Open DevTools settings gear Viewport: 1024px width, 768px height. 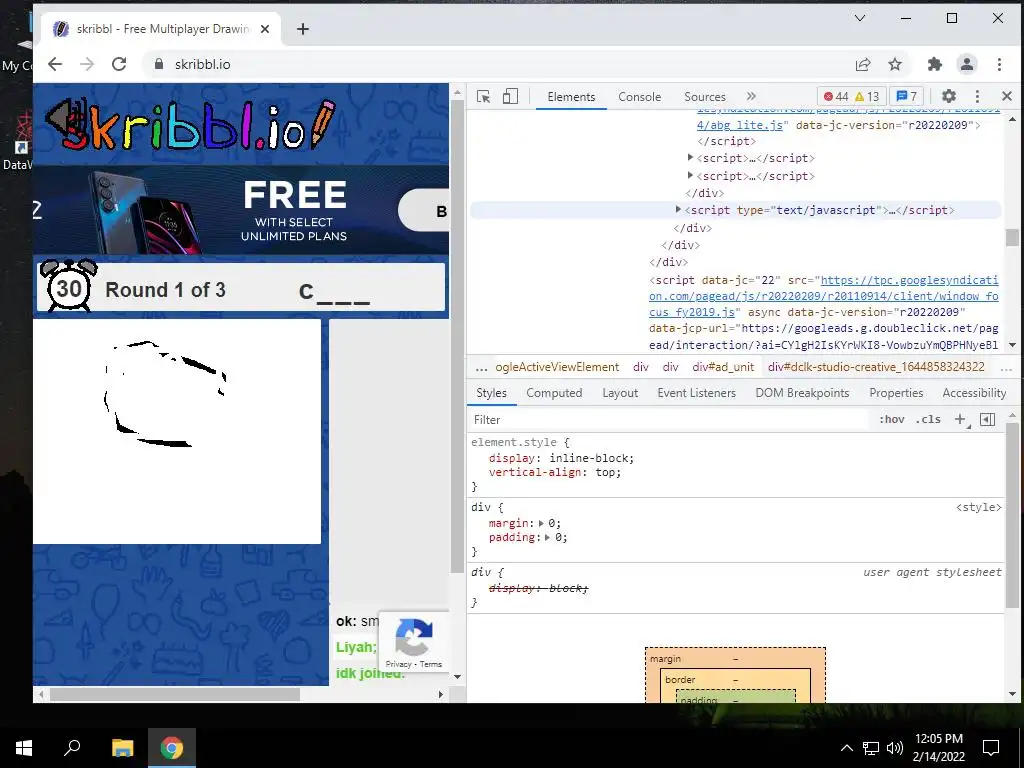point(948,97)
